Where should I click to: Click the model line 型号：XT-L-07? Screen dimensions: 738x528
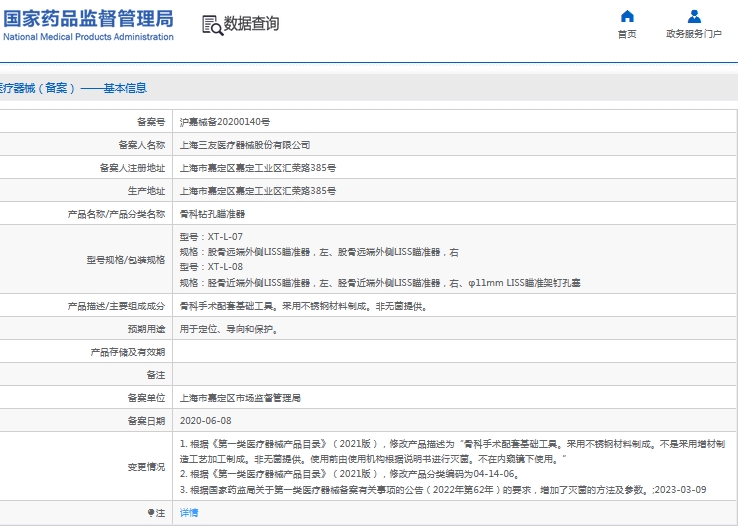[x=211, y=237]
